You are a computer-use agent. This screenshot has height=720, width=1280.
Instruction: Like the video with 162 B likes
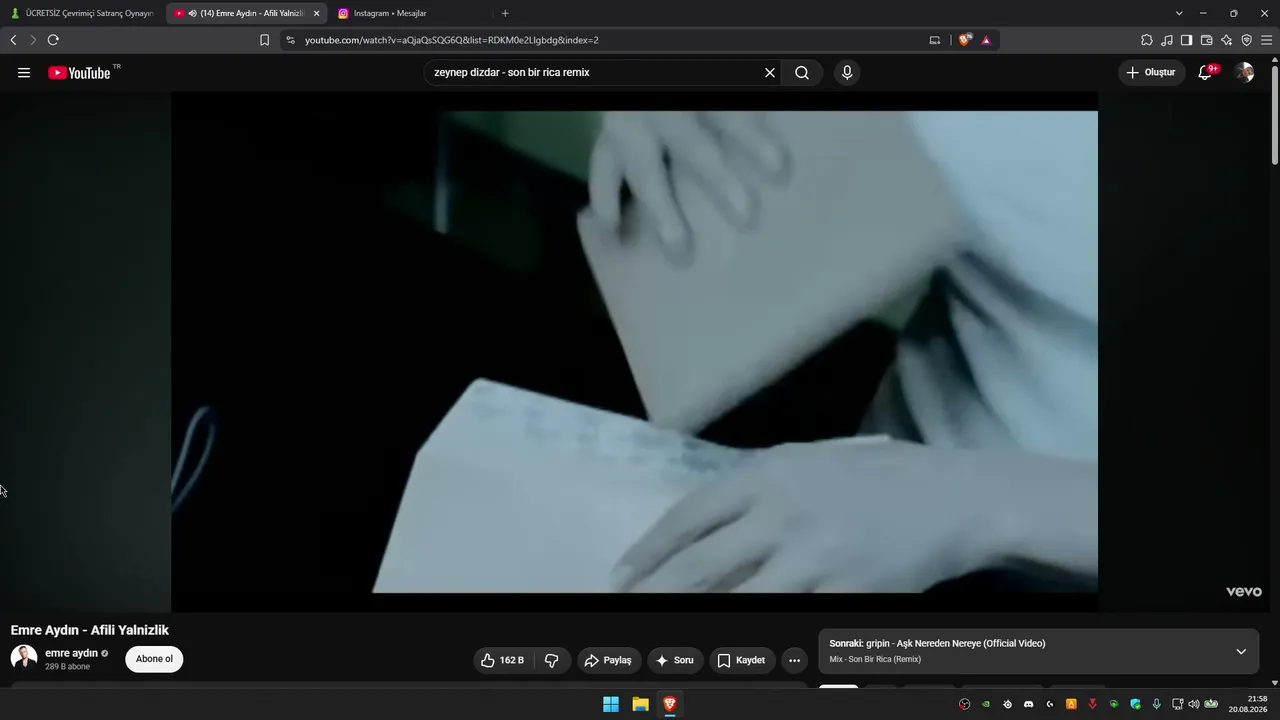(x=502, y=660)
